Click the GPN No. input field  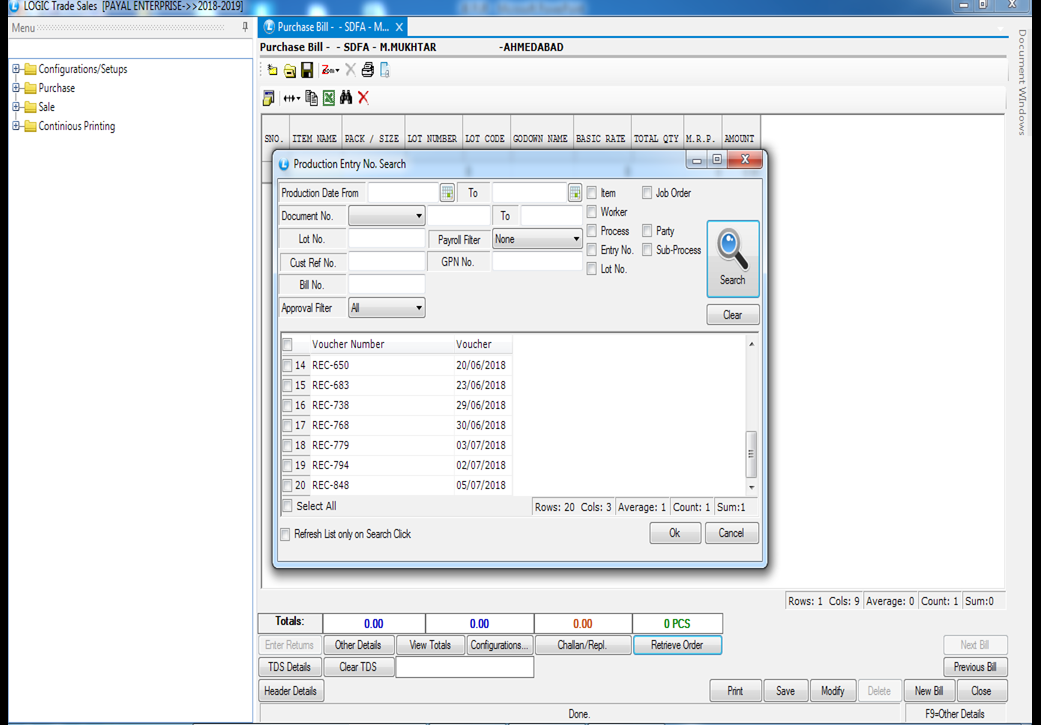pyautogui.click(x=537, y=262)
